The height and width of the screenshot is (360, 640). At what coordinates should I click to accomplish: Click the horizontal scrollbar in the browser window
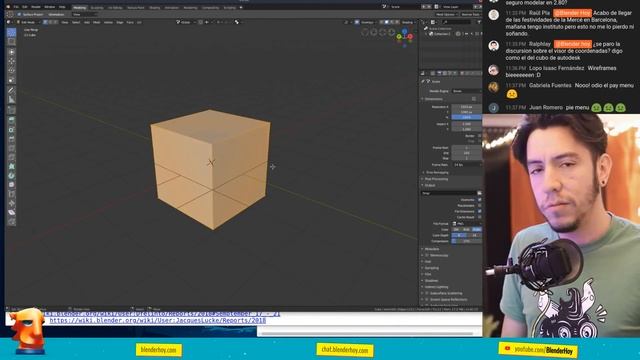click(367, 333)
